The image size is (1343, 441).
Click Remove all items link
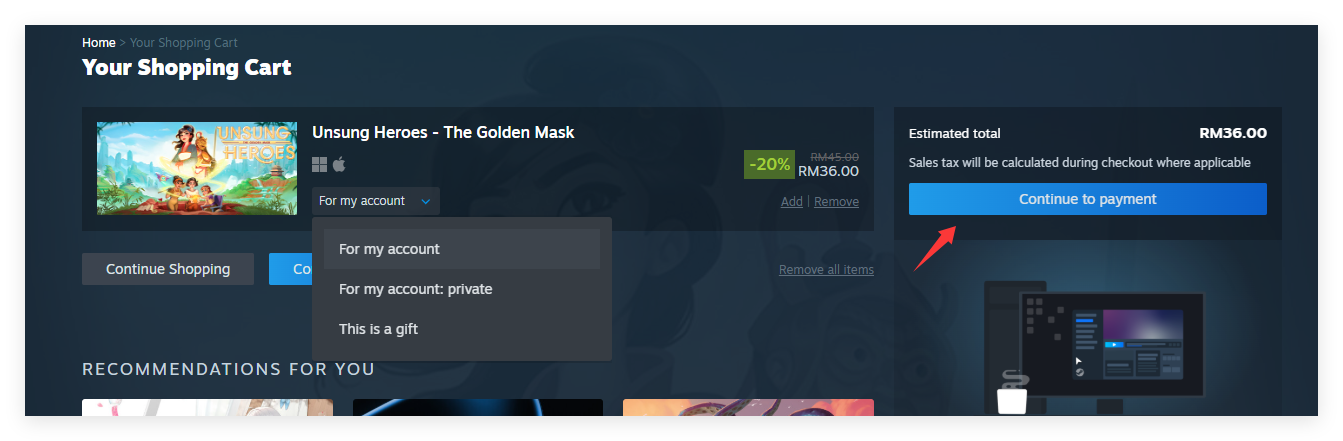[x=826, y=270]
